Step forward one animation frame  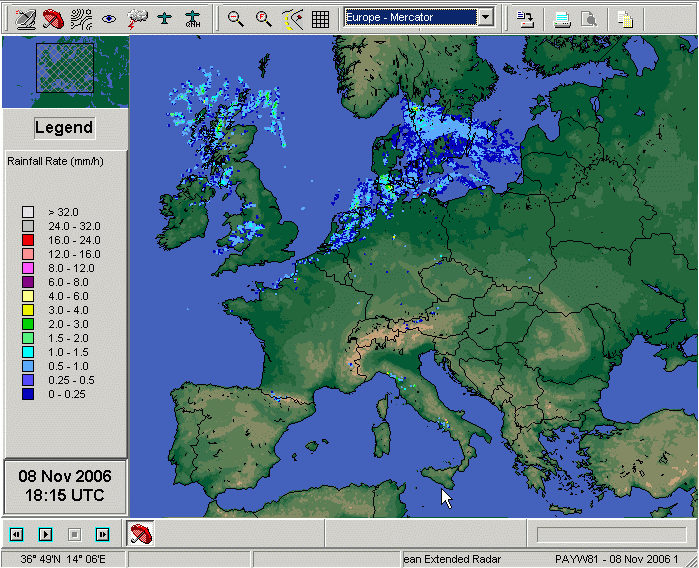click(102, 535)
